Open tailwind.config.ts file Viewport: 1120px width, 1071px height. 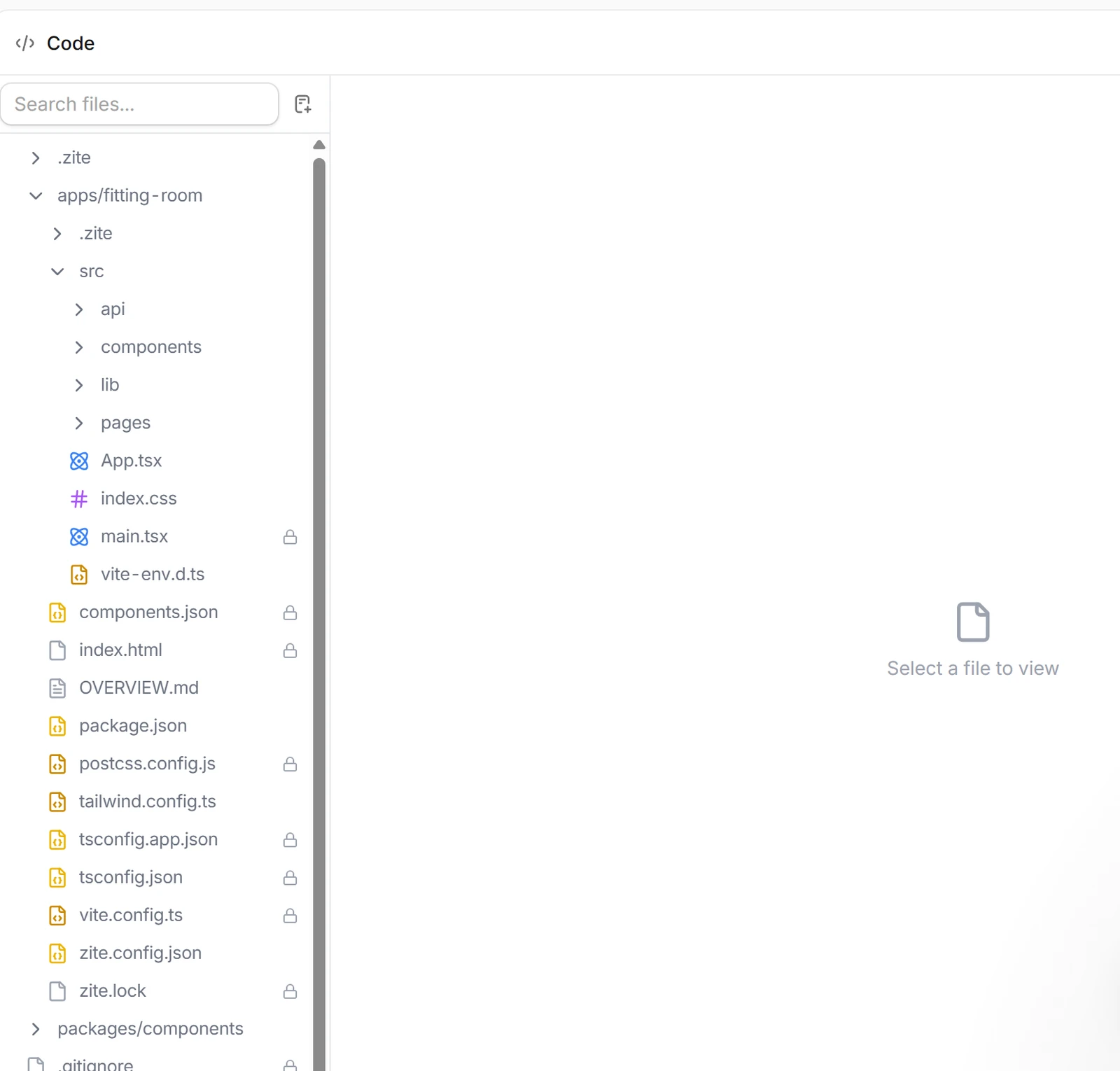click(148, 801)
